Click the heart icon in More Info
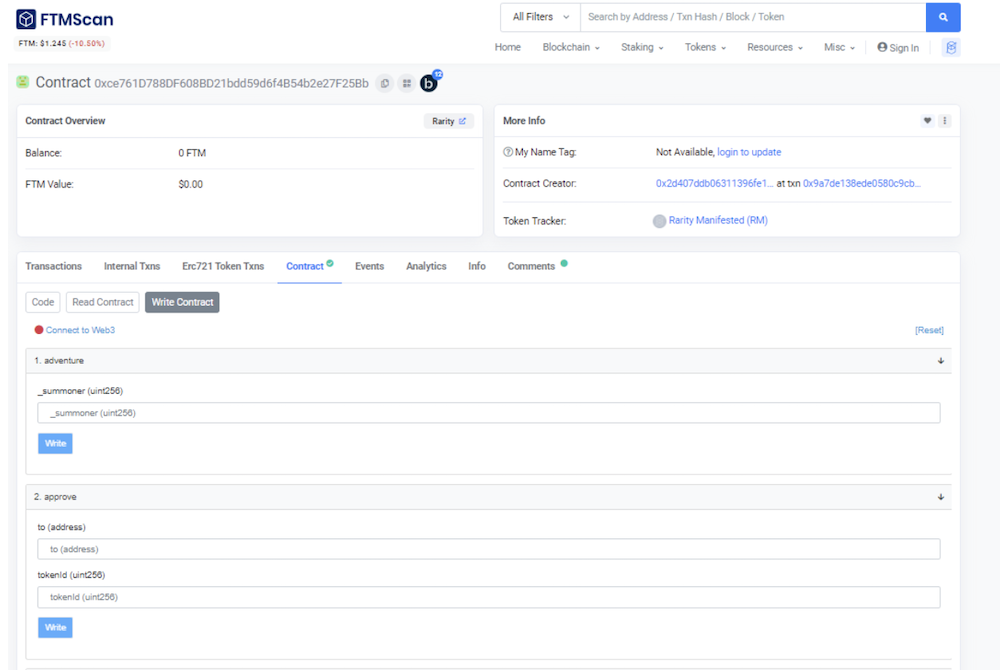 pos(927,120)
